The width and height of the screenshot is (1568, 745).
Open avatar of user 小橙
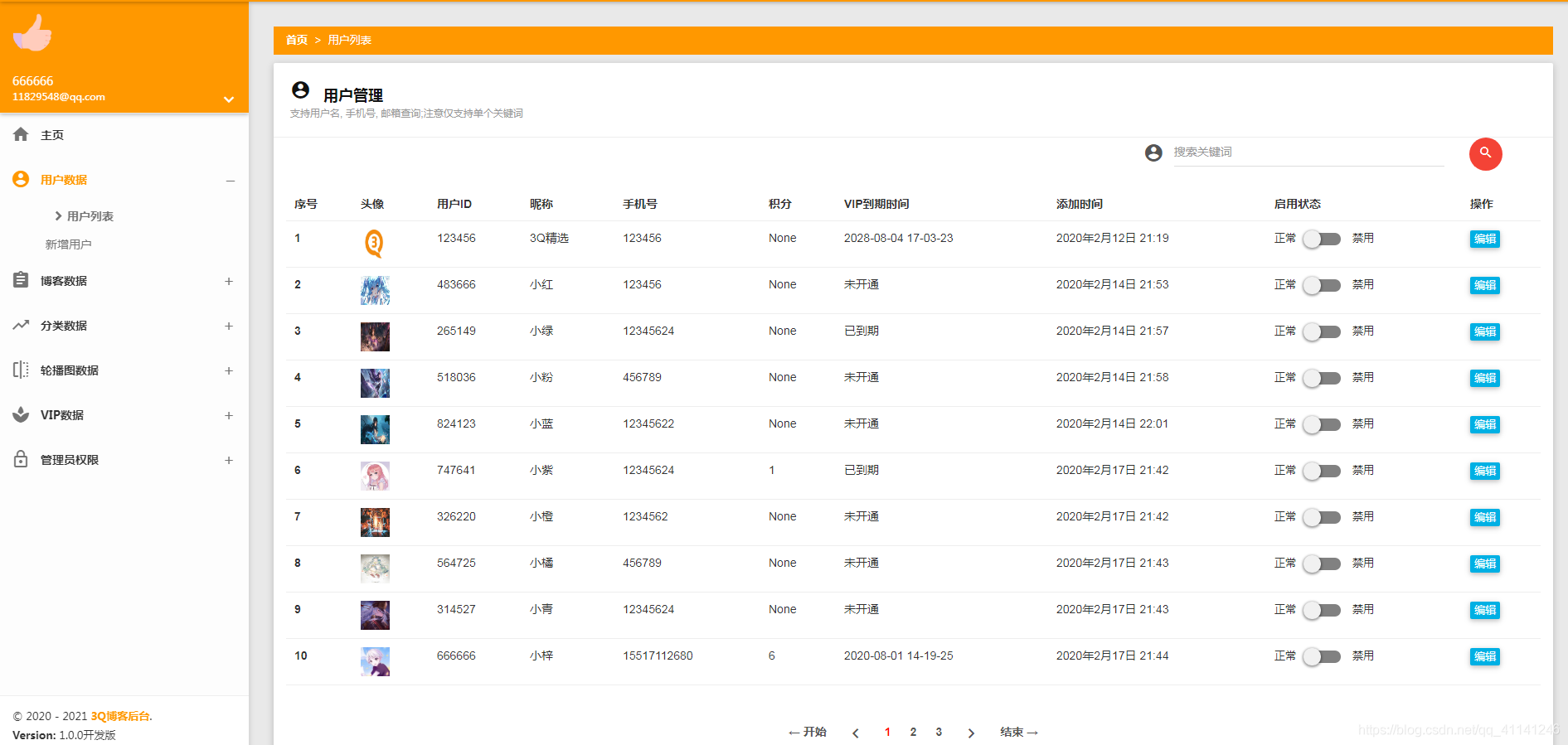click(375, 522)
